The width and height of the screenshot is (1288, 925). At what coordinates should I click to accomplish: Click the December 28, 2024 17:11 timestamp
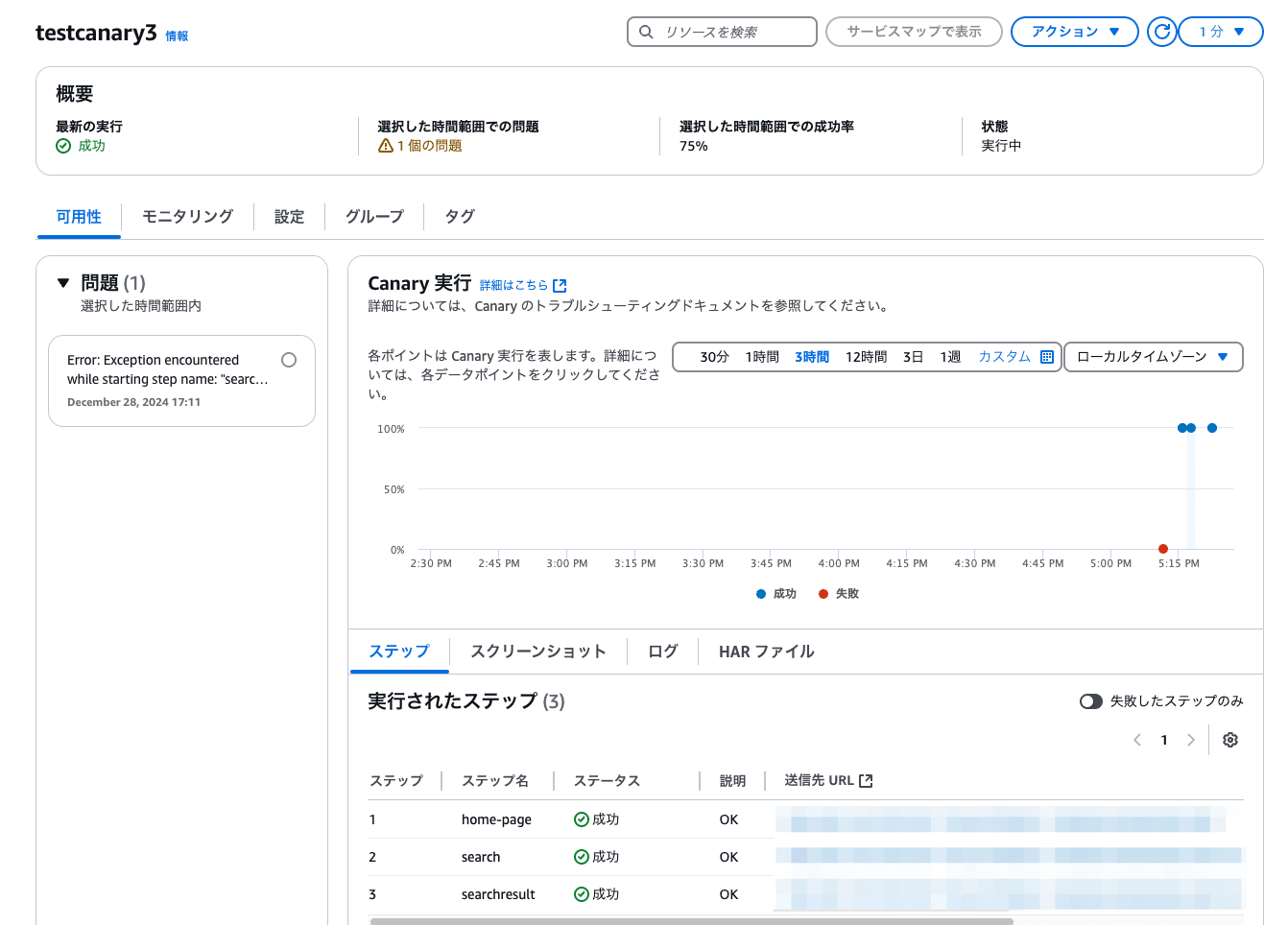[x=133, y=402]
